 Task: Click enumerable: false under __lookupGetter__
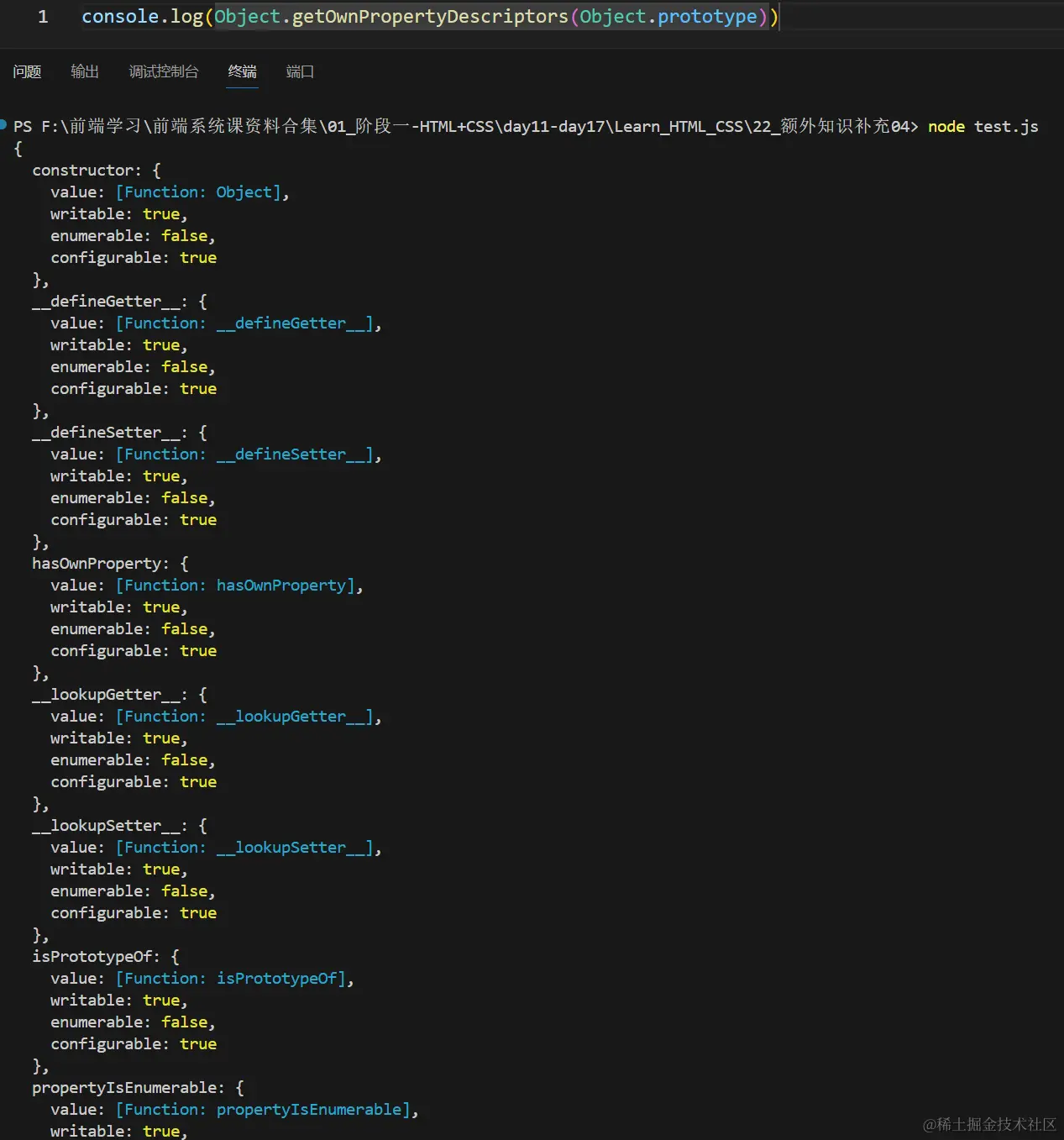(x=133, y=759)
